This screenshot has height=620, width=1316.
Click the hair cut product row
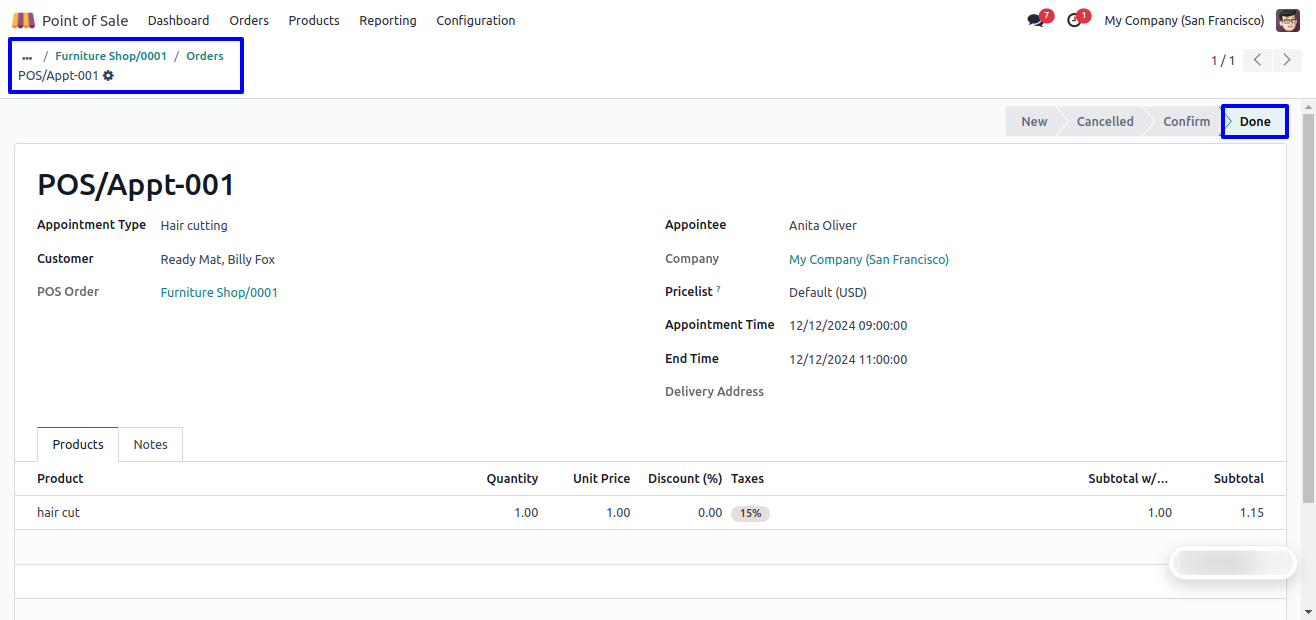(x=58, y=513)
